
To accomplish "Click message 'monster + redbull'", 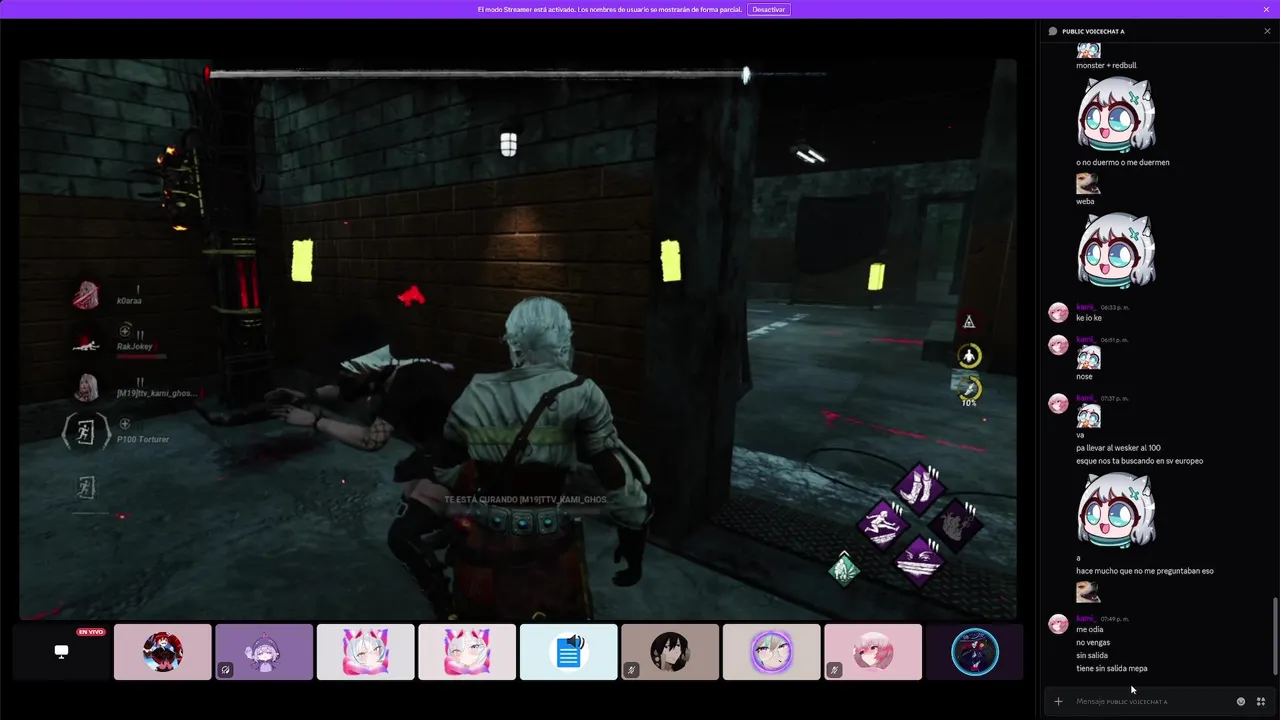I will (x=1106, y=65).
